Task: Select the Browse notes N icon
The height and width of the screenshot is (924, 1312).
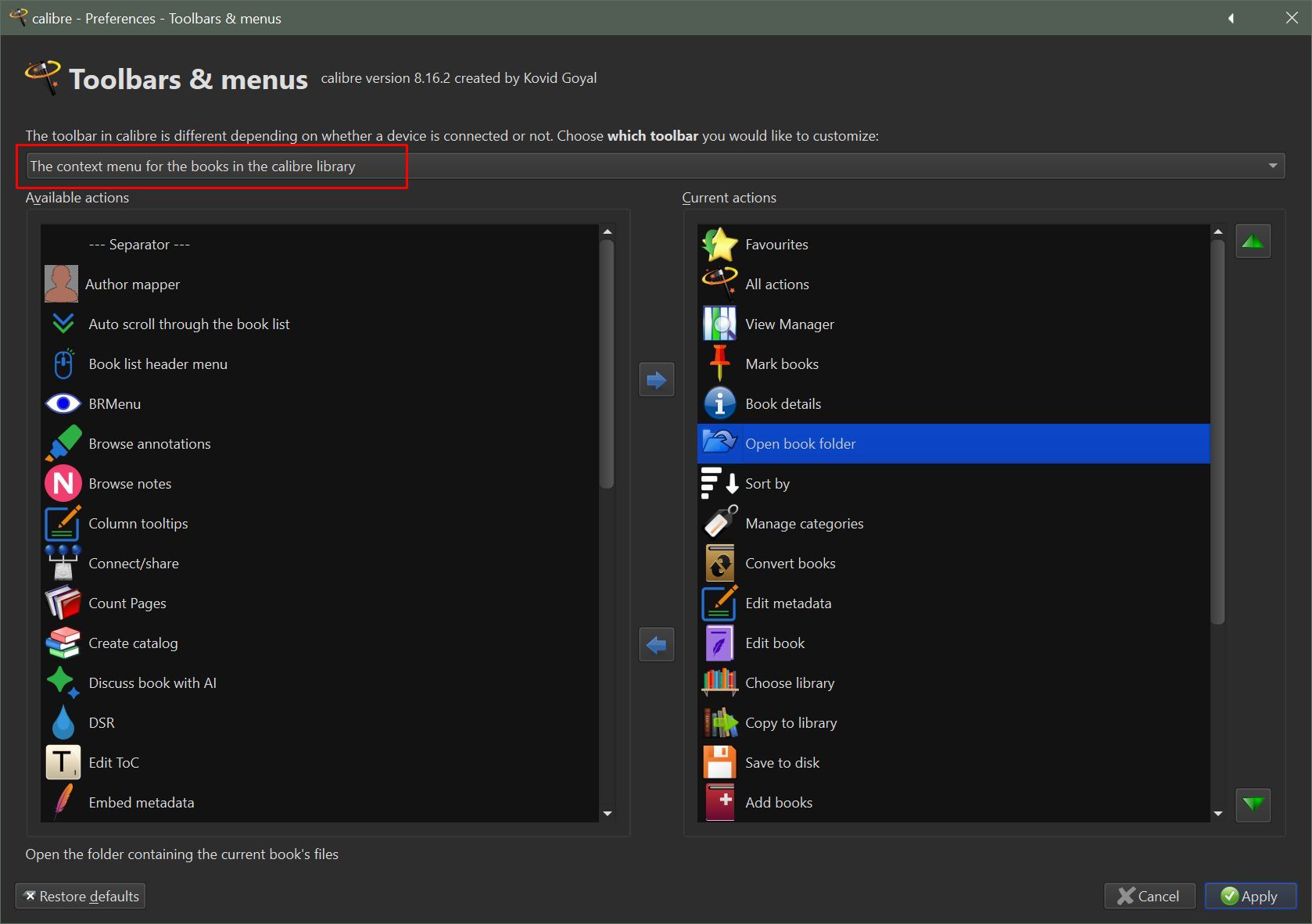Action: tap(63, 483)
